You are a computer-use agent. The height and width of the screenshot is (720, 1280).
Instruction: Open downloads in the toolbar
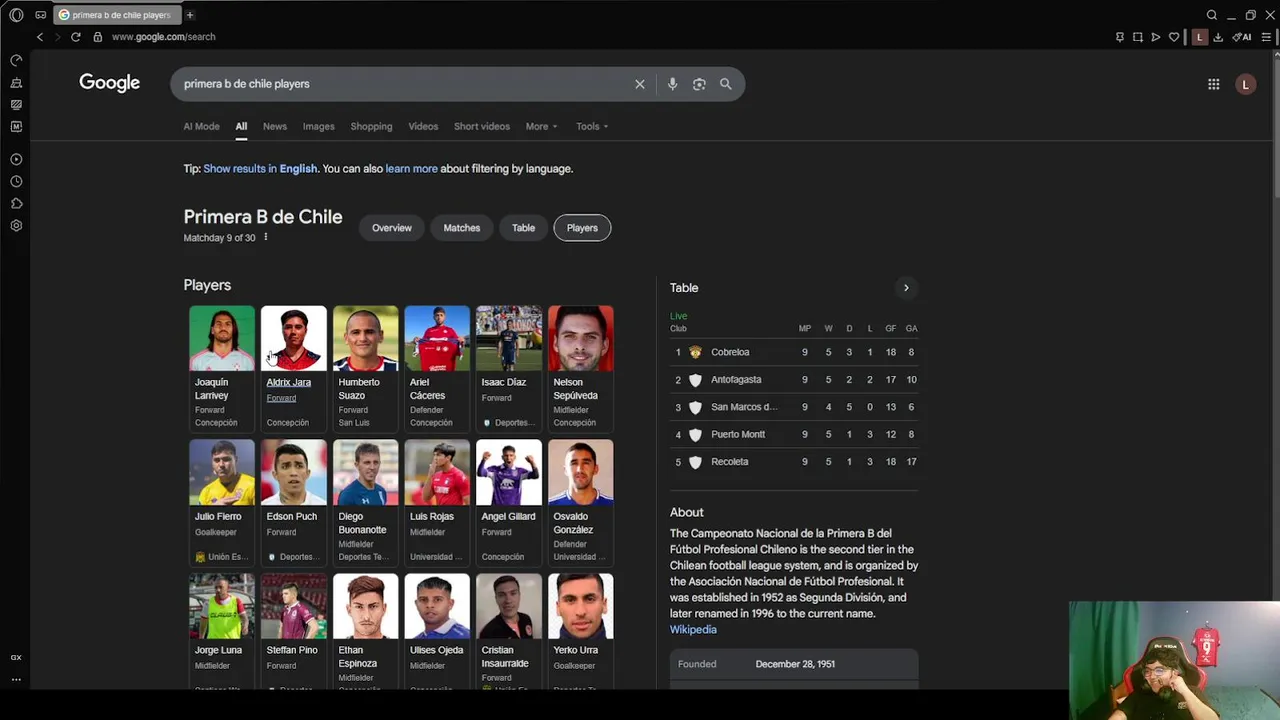(x=1218, y=37)
